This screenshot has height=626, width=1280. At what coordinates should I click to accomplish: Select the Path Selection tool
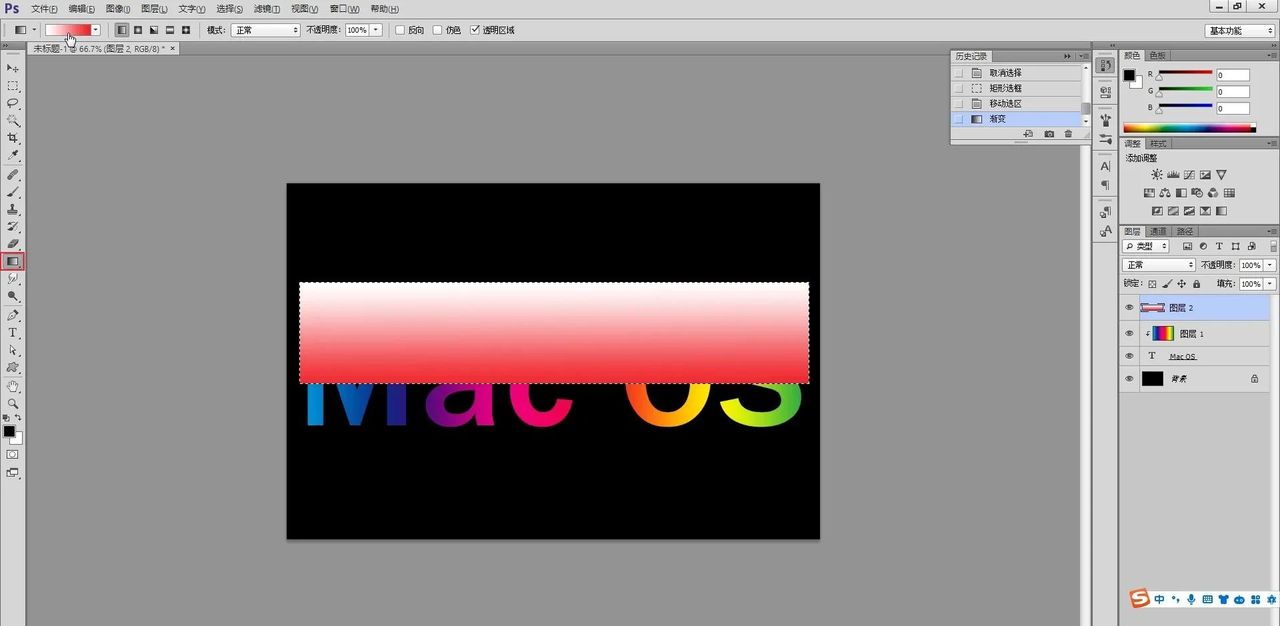13,350
